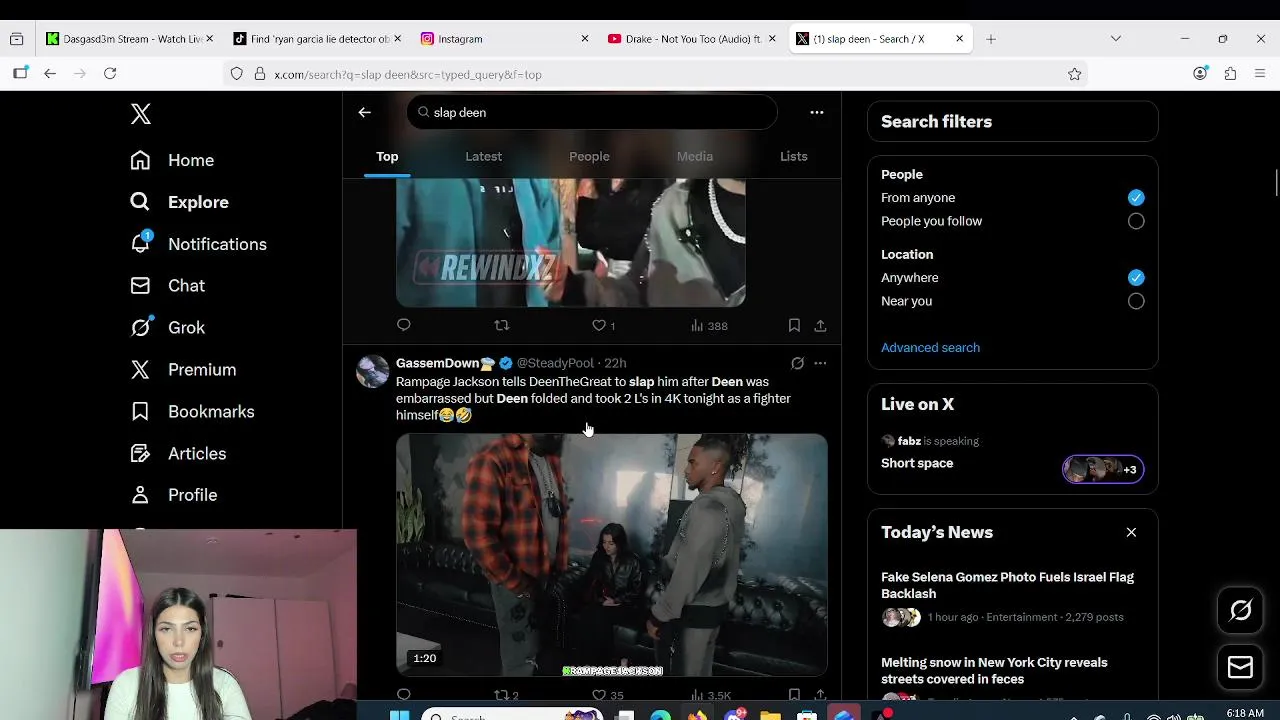The height and width of the screenshot is (720, 1280).
Task: Open the browser hamburger application menu
Action: 1260,74
